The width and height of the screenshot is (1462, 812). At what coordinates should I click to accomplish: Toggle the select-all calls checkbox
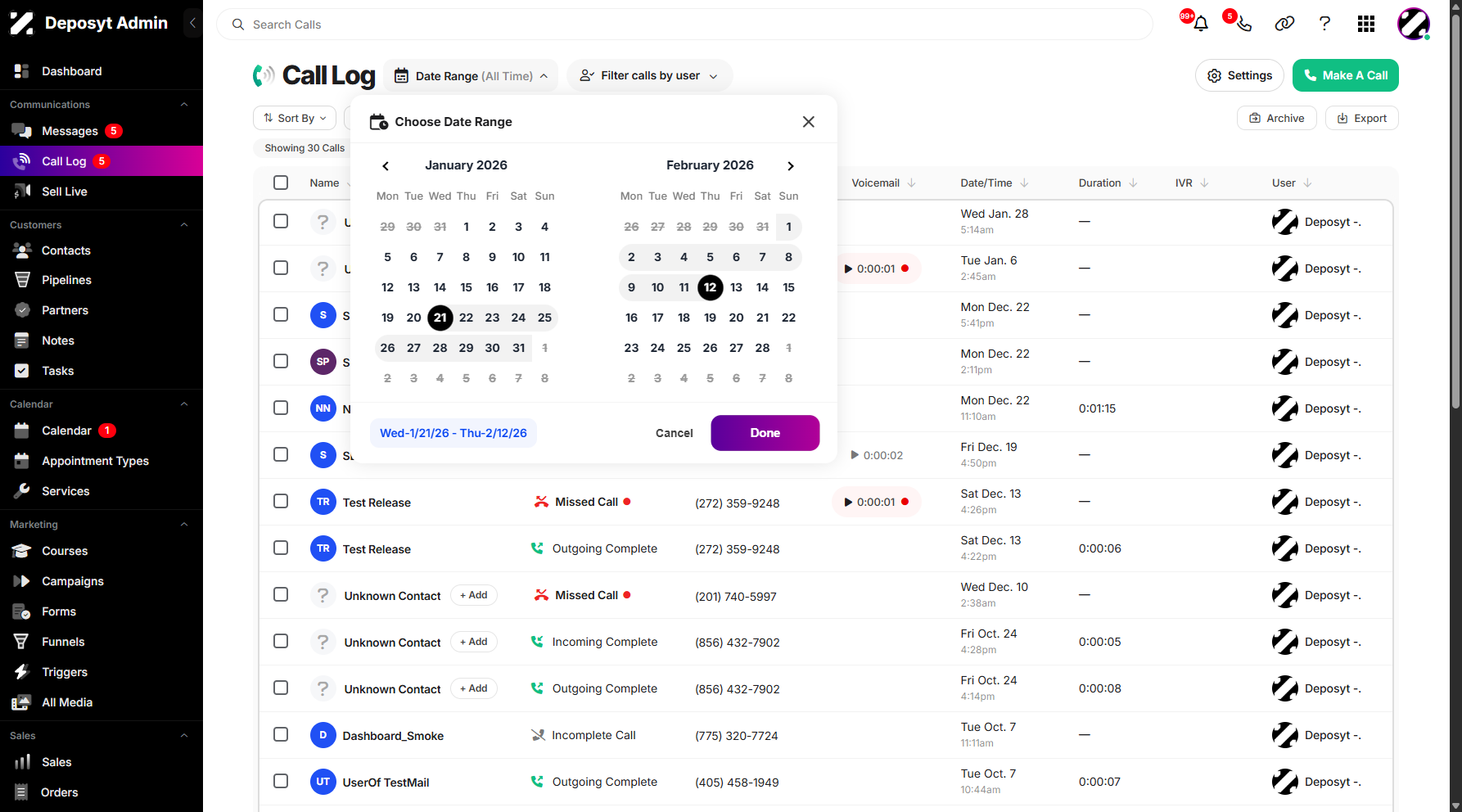[281, 183]
